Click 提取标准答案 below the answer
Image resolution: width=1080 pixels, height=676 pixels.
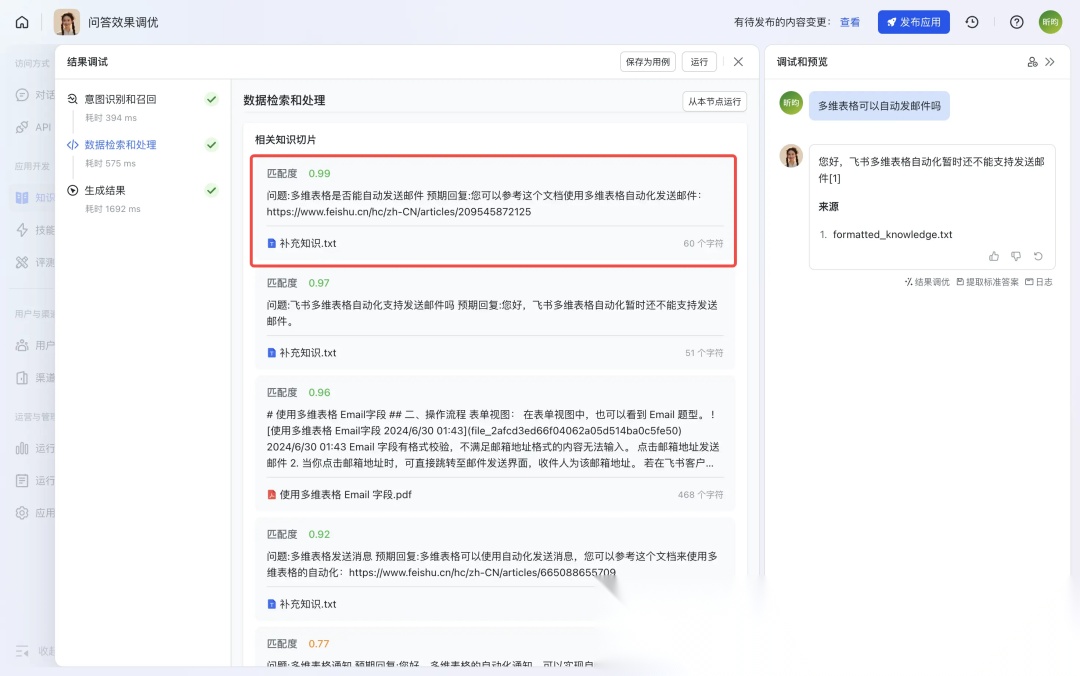[x=987, y=282]
